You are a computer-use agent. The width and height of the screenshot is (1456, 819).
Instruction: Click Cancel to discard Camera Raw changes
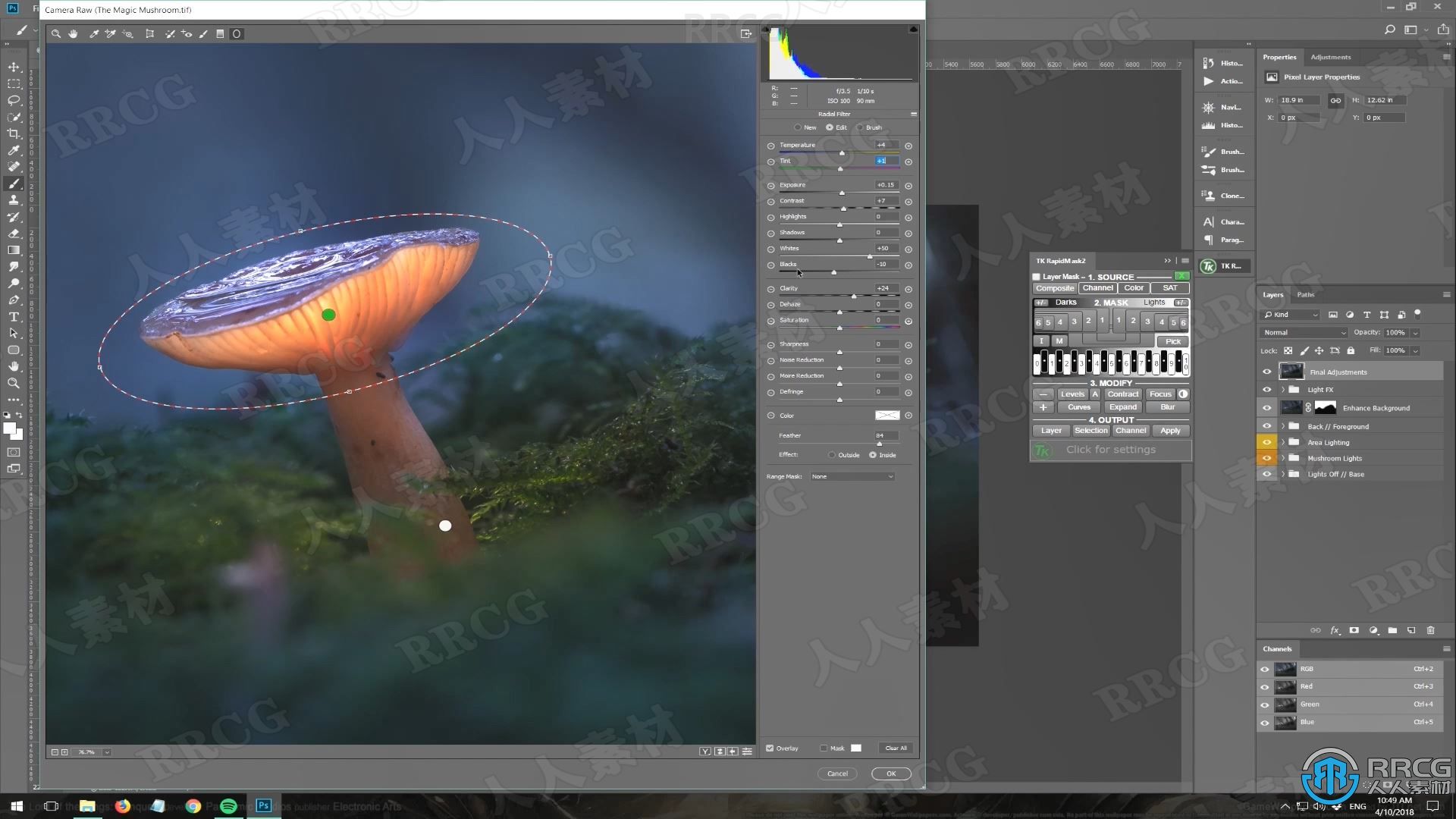[837, 773]
